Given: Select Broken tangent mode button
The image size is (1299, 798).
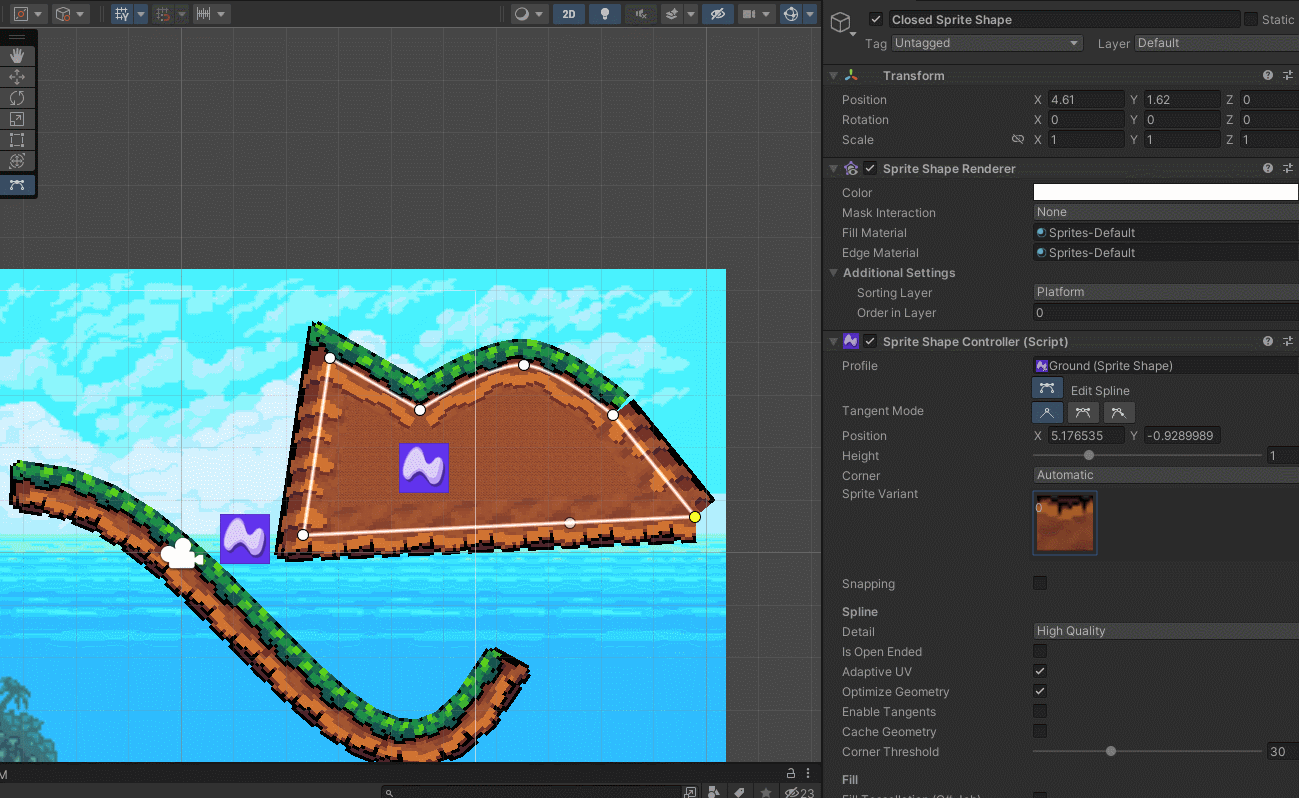Looking at the screenshot, I should point(1119,412).
